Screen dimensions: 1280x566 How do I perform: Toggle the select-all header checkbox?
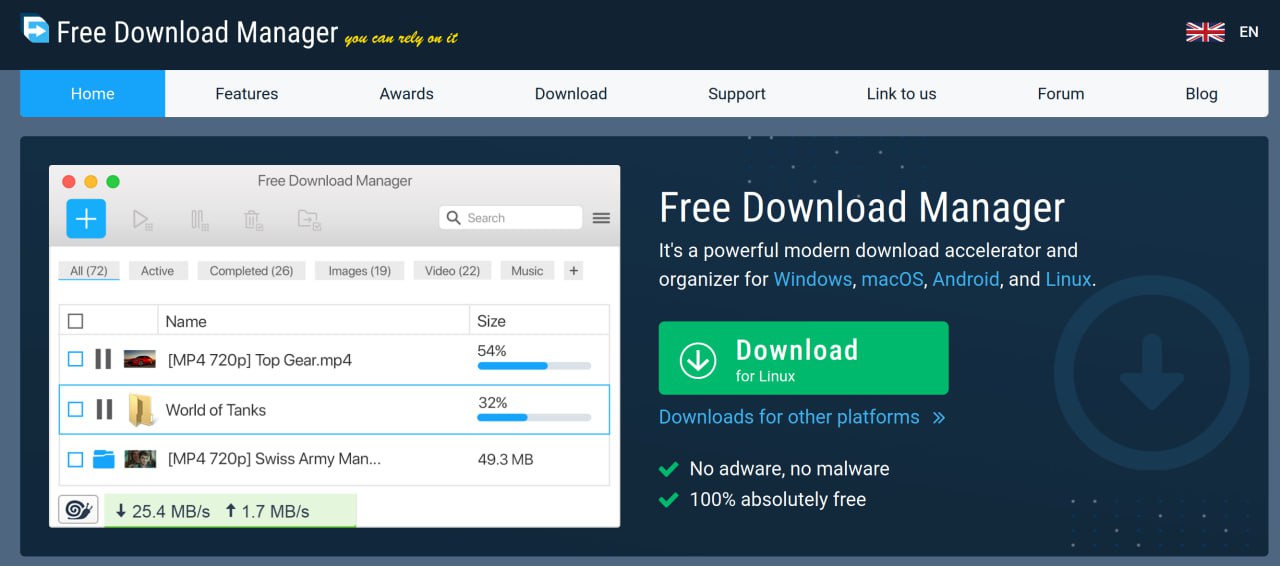click(x=75, y=321)
